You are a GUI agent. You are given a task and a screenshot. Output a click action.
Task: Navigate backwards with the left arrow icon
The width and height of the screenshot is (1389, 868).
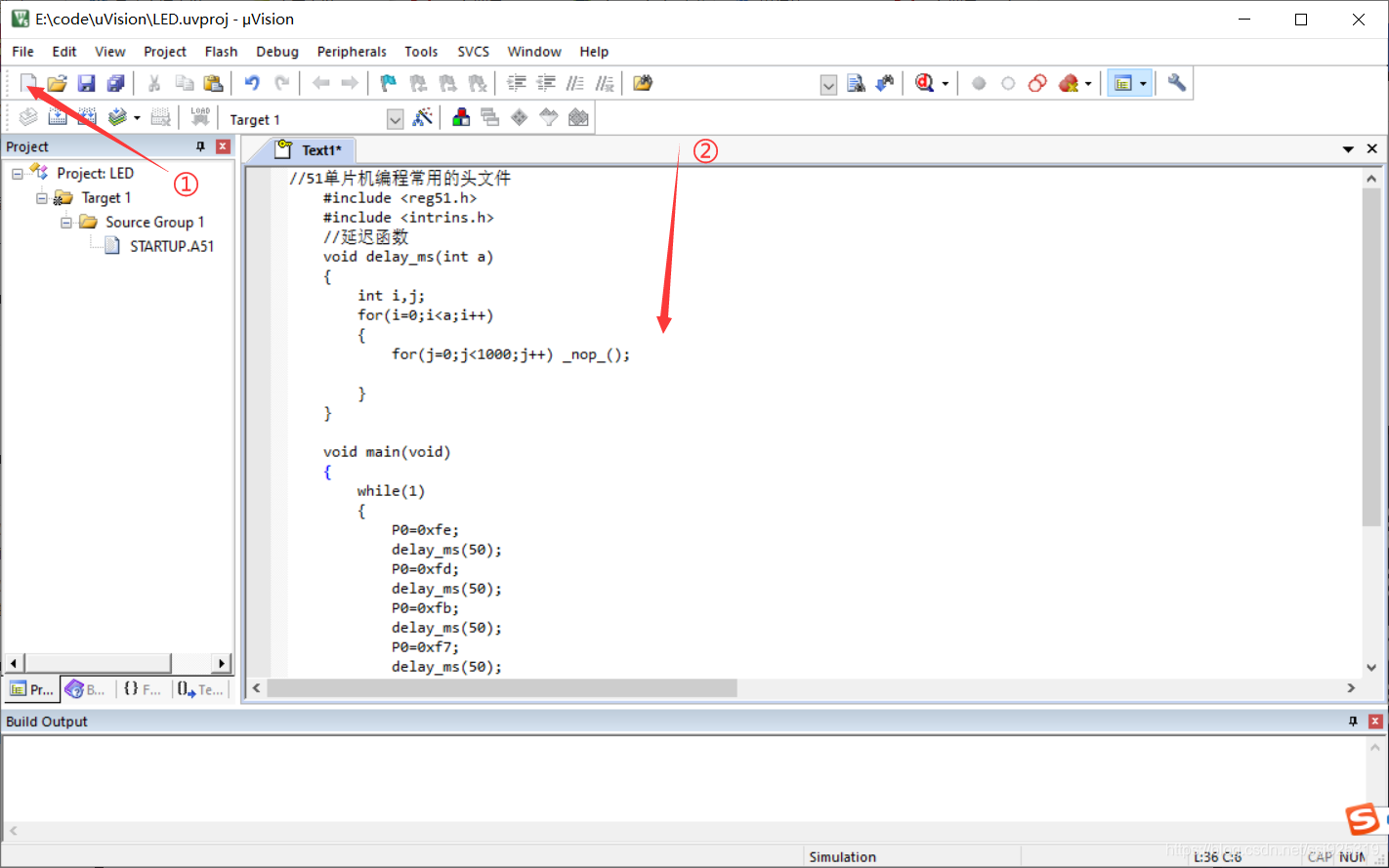tap(320, 83)
